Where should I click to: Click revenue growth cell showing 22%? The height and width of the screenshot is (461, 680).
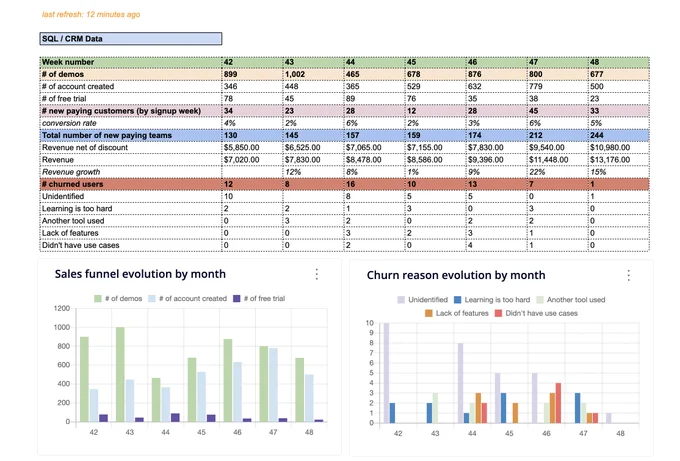(557, 172)
